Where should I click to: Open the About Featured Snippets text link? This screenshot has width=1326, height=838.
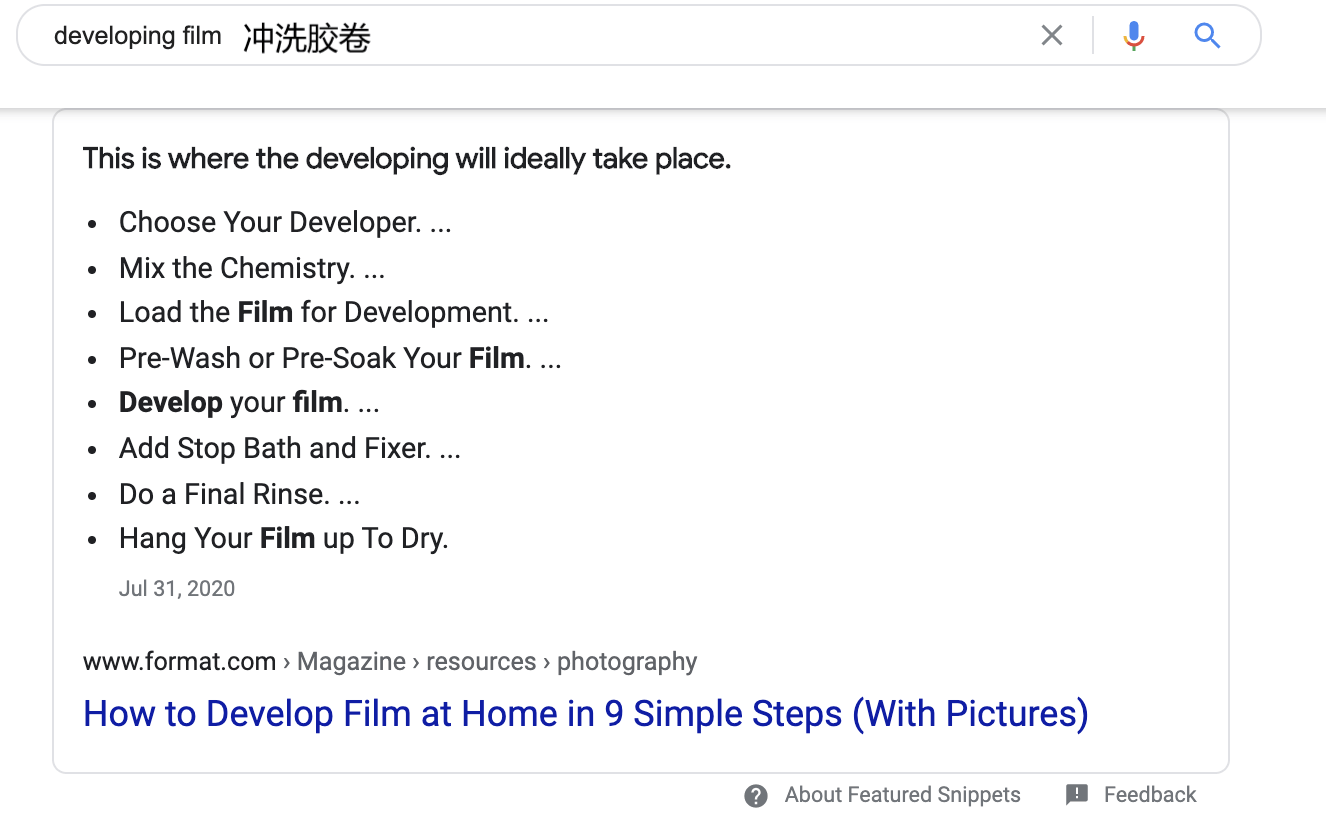[902, 795]
